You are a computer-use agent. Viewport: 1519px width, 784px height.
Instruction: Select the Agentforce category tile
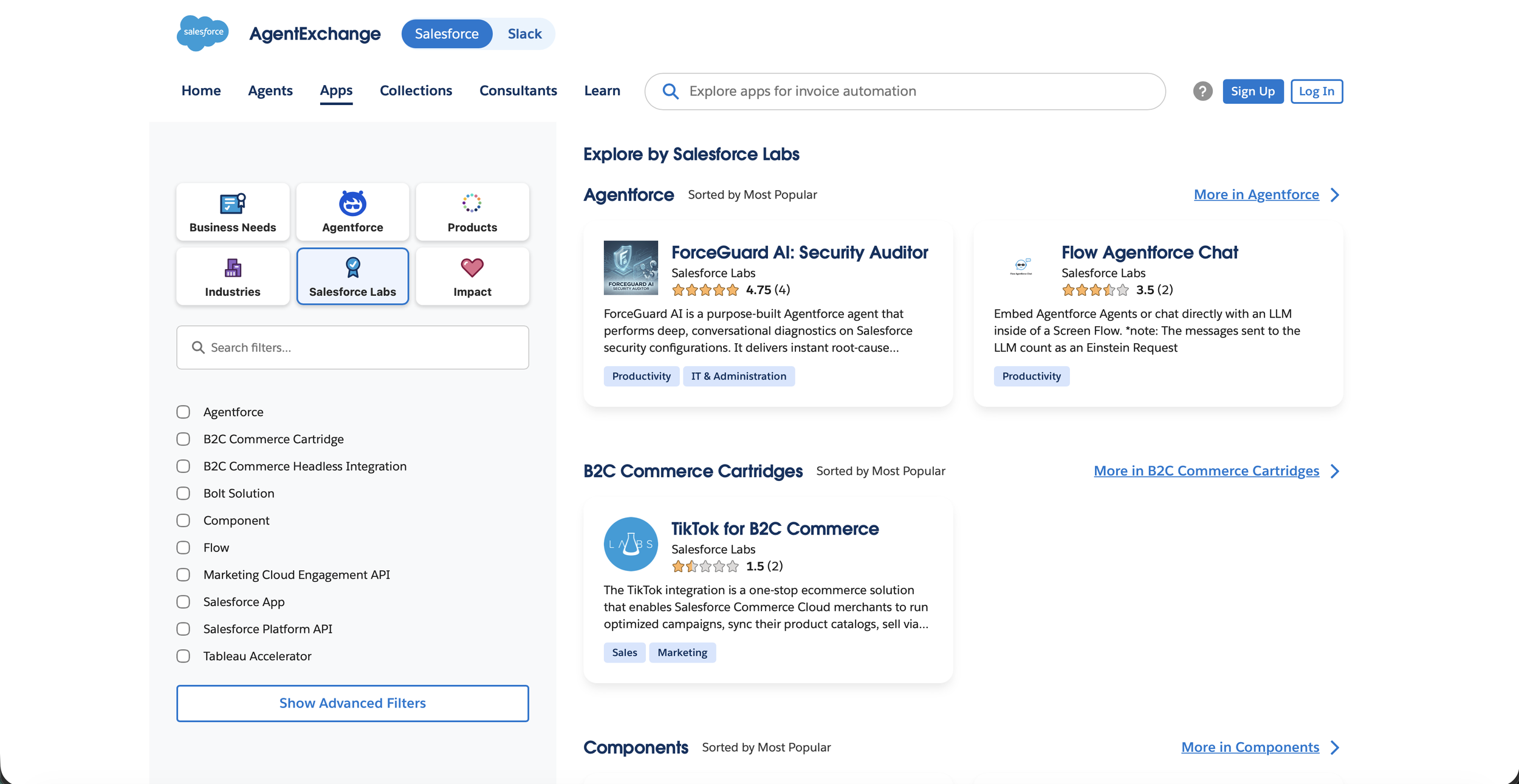pyautogui.click(x=352, y=212)
